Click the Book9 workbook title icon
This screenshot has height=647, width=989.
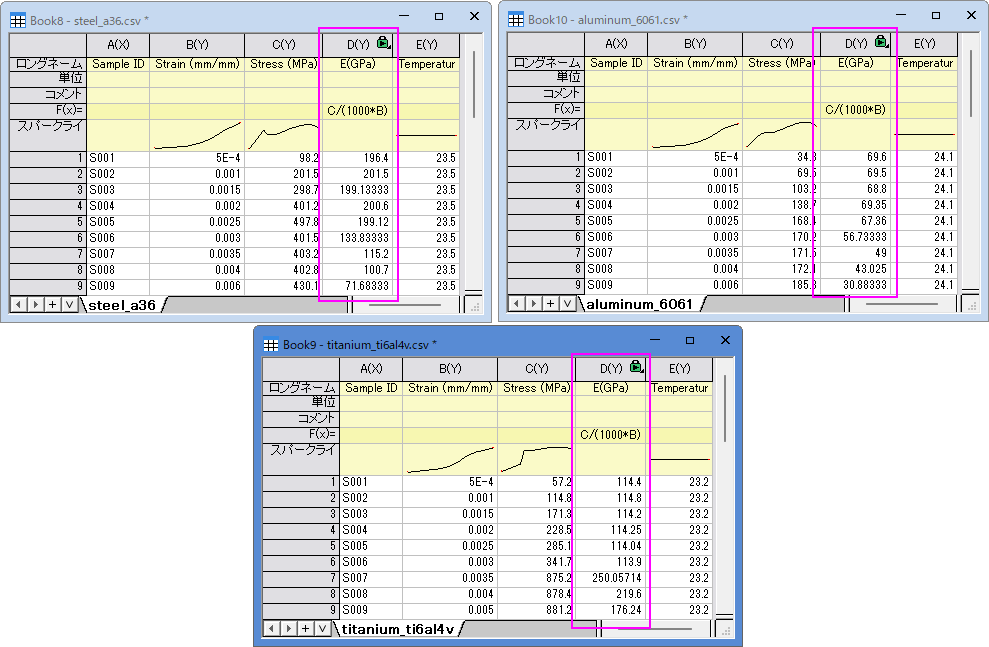pyautogui.click(x=271, y=345)
